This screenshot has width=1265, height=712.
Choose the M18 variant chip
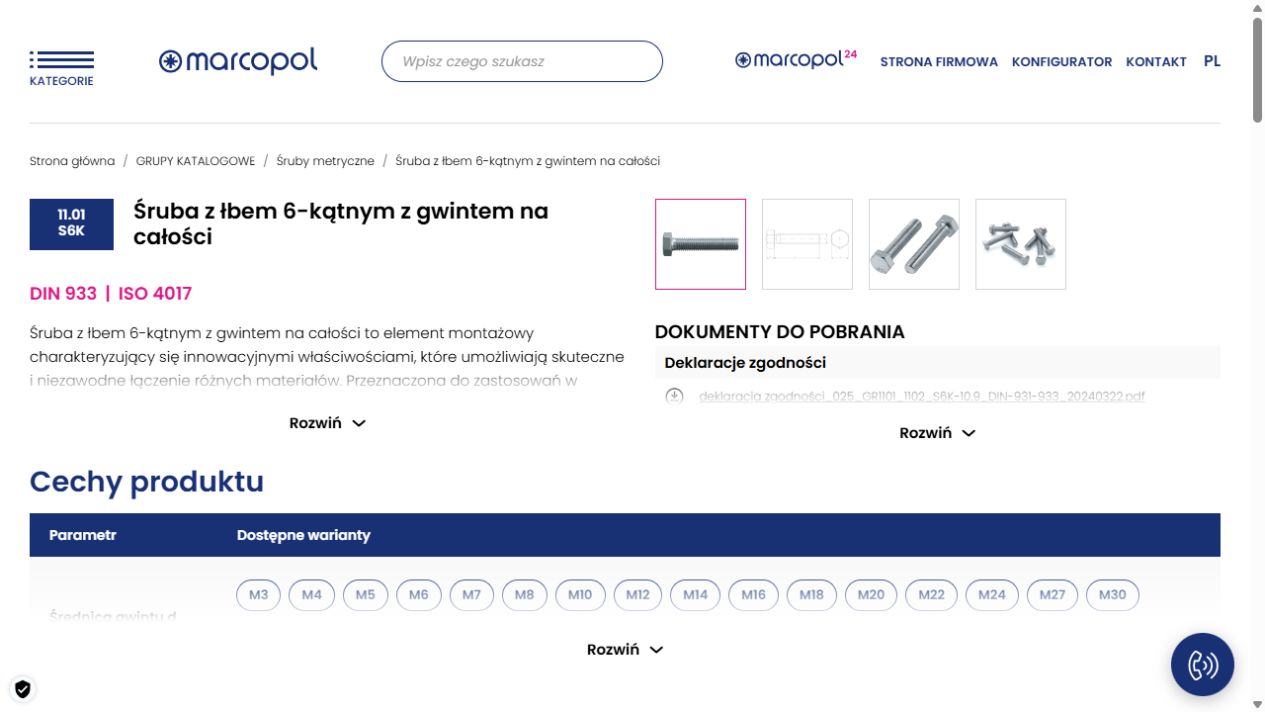pos(812,595)
